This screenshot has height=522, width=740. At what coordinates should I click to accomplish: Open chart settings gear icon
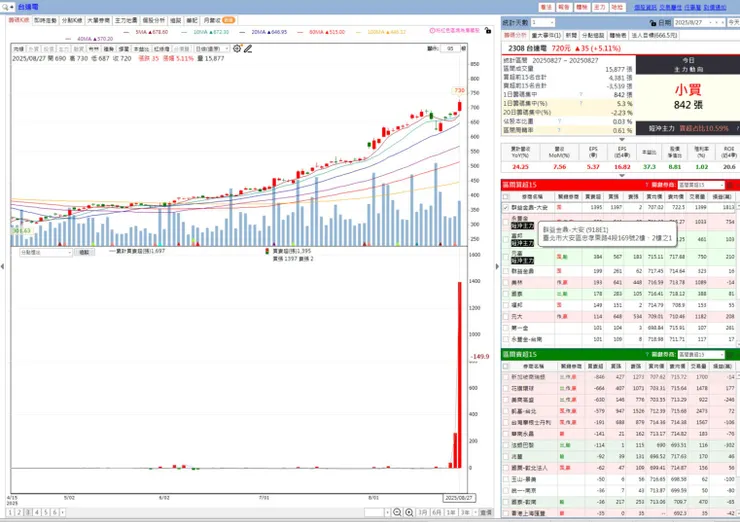point(237,49)
